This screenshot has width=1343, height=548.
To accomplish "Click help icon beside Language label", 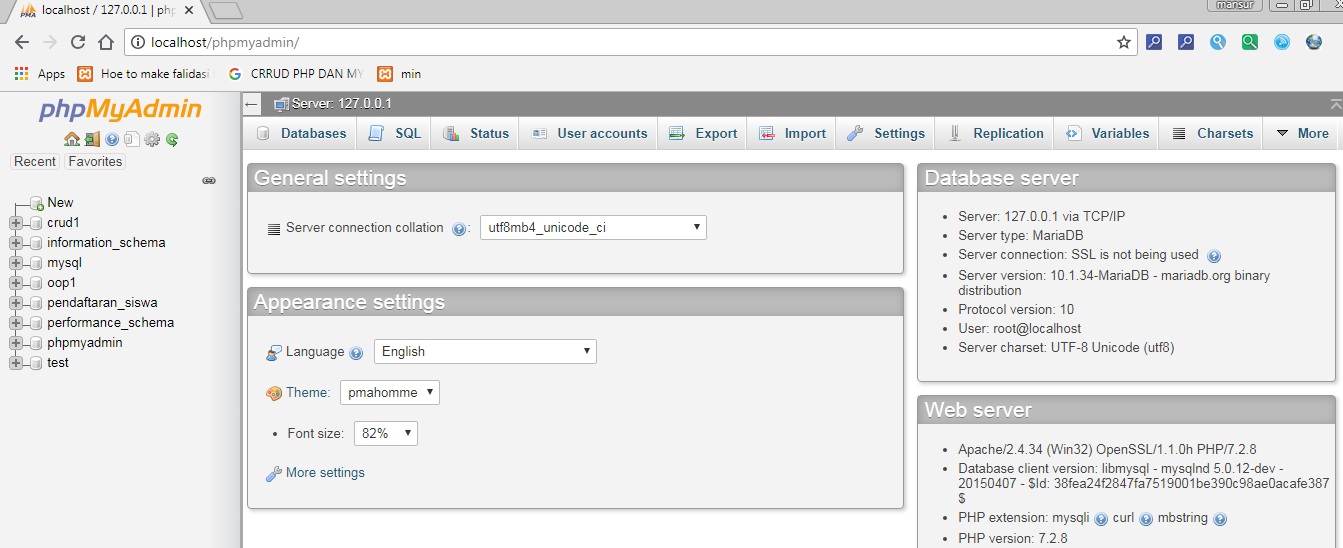I will pyautogui.click(x=356, y=353).
